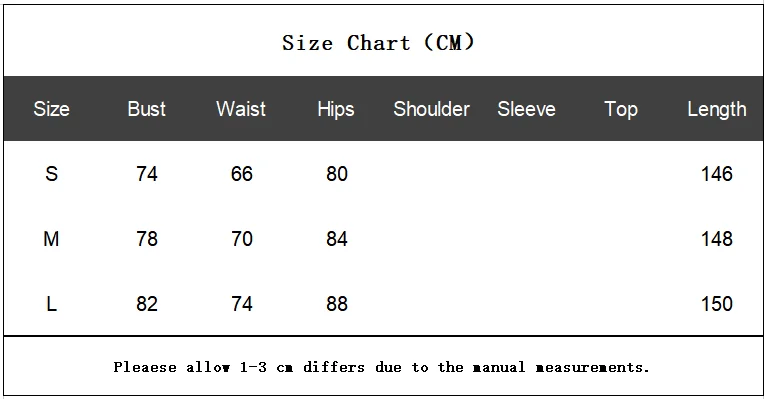Image resolution: width=767 pixels, height=399 pixels.
Task: Click the length value 146
Action: 717,174
